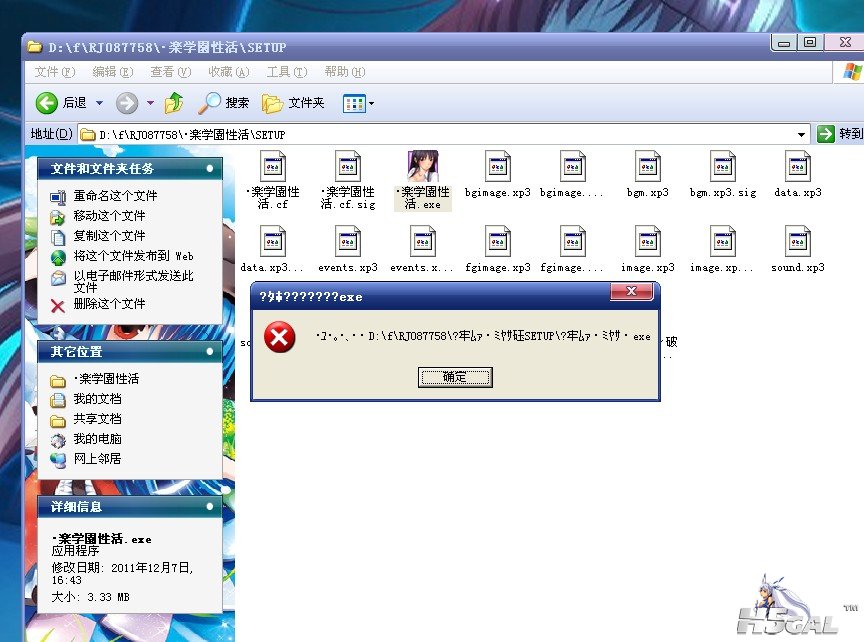The height and width of the screenshot is (642, 864).
Task: Collapse the 其它位置 panel
Action: point(210,352)
